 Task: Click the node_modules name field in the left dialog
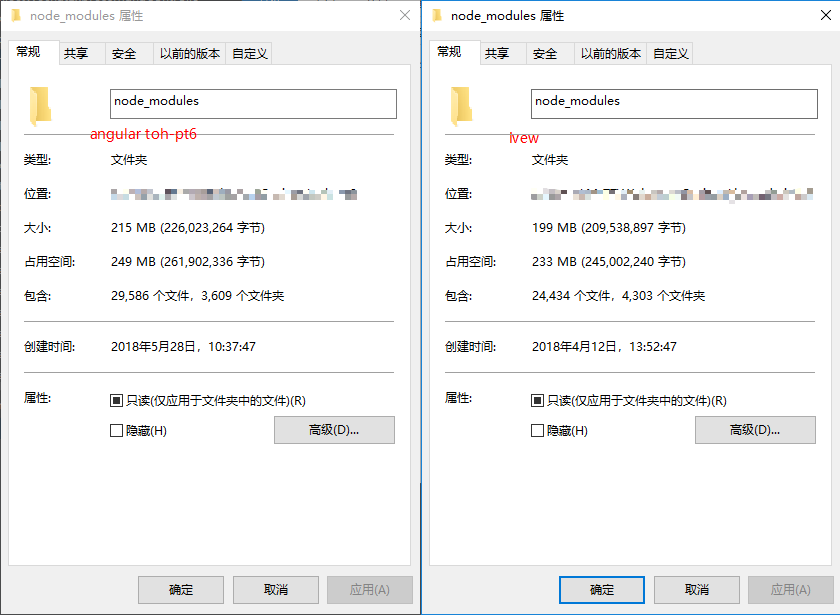252,104
